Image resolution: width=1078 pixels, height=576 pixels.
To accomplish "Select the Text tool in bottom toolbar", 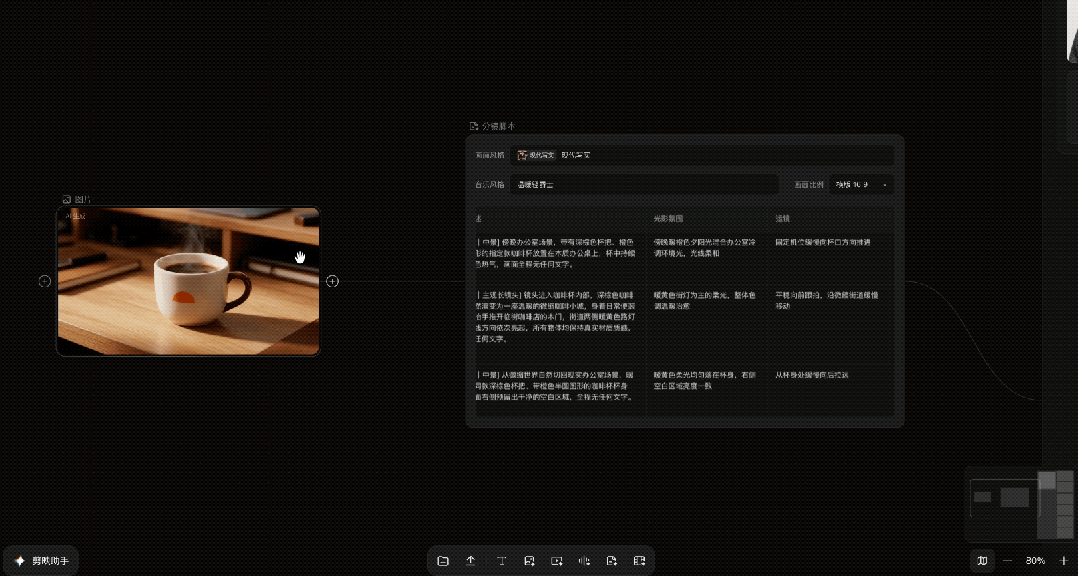I will point(502,561).
